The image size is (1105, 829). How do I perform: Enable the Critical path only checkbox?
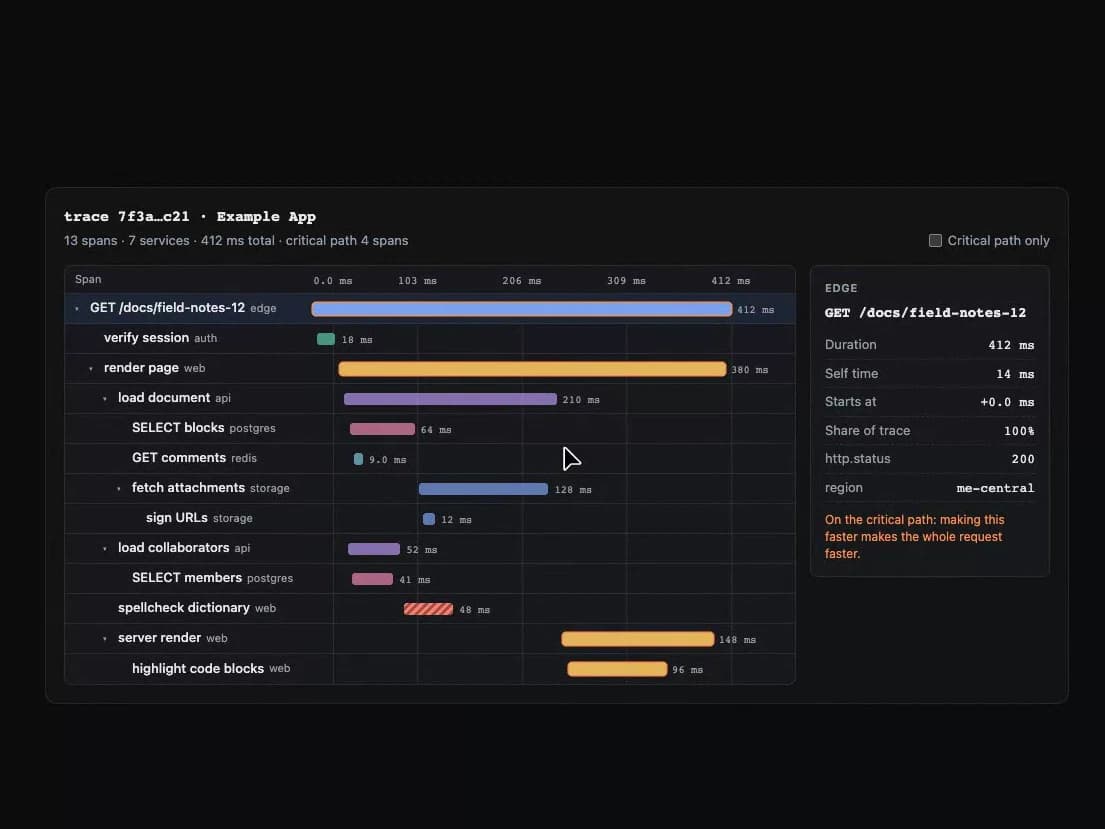[x=935, y=240]
